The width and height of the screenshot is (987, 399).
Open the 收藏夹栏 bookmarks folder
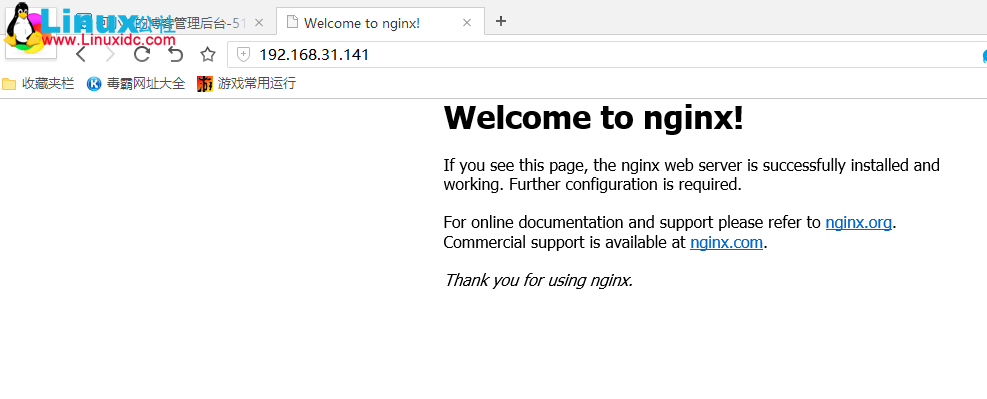(x=38, y=83)
